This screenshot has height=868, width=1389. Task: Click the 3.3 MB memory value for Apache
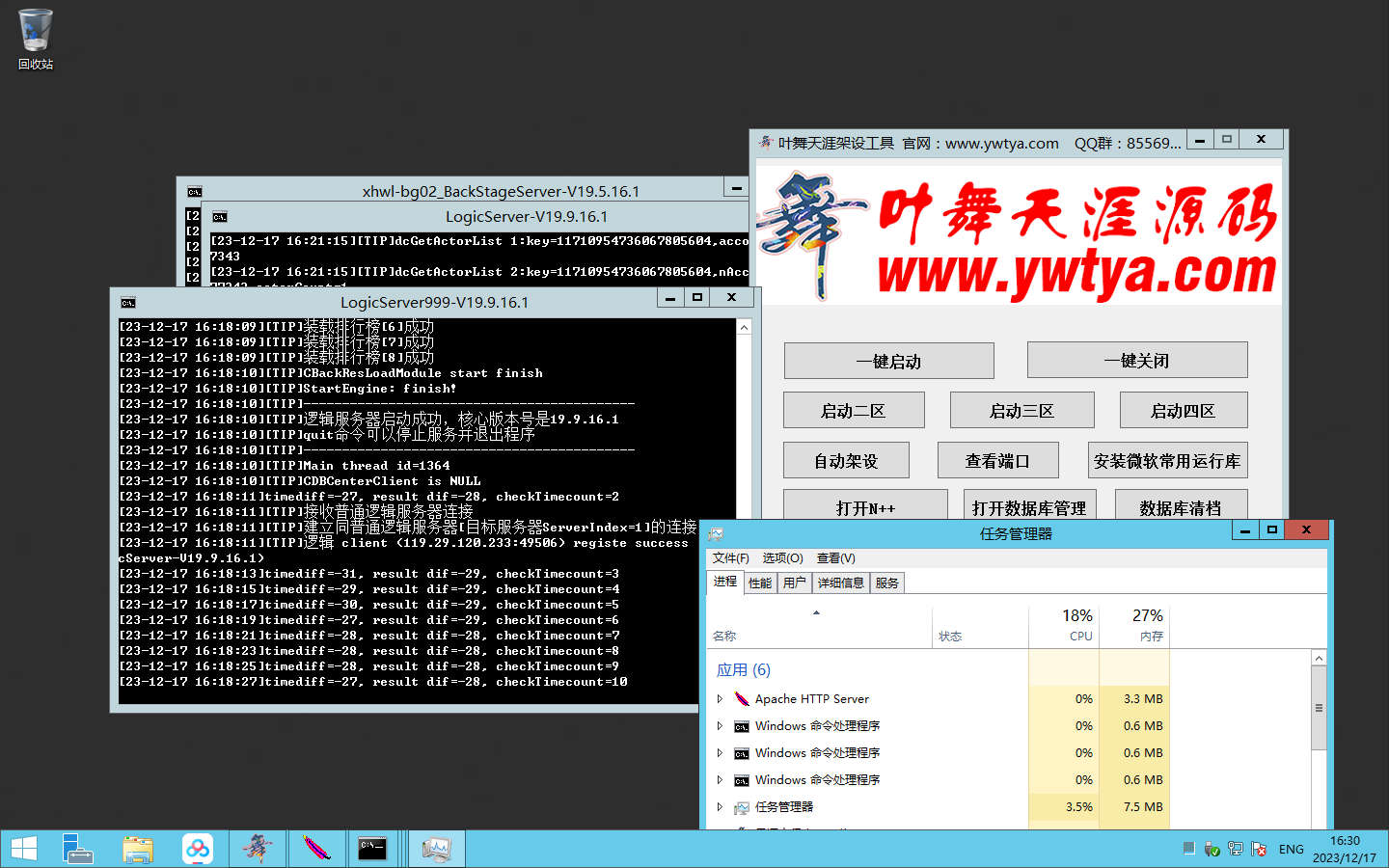point(1143,699)
